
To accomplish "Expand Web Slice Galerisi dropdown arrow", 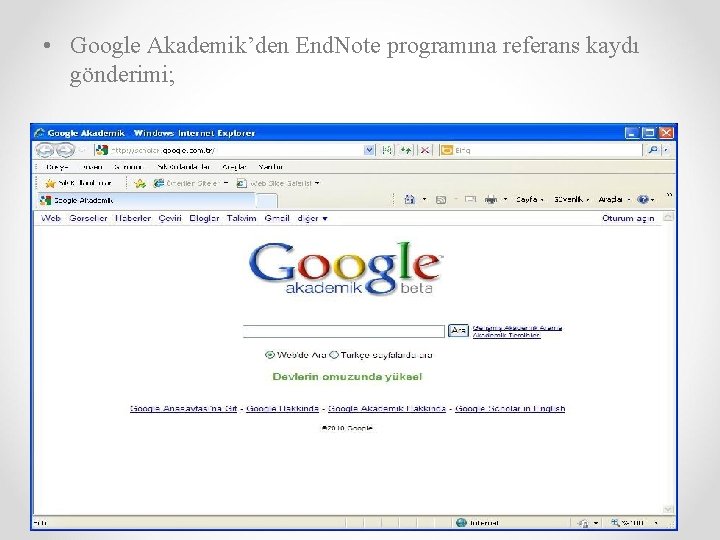I will [x=317, y=183].
